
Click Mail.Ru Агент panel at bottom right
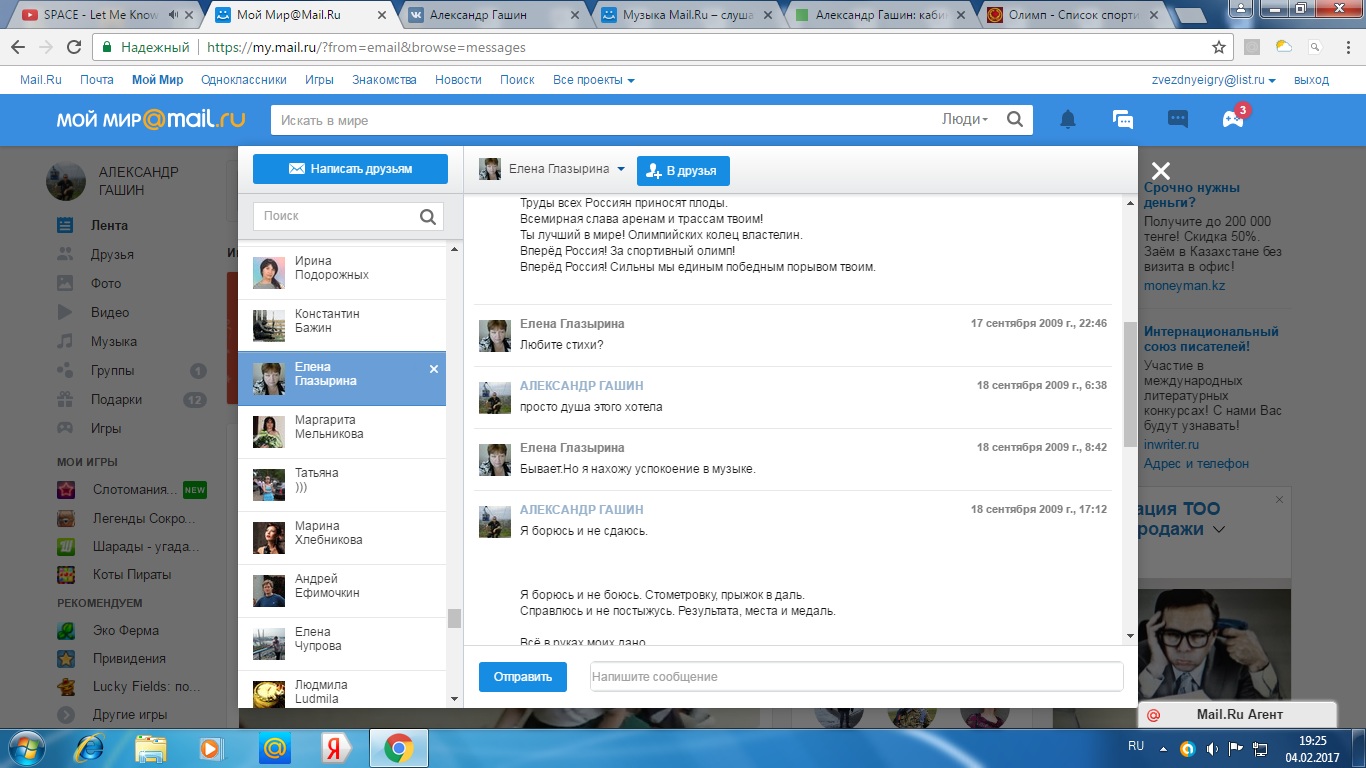pos(1238,714)
